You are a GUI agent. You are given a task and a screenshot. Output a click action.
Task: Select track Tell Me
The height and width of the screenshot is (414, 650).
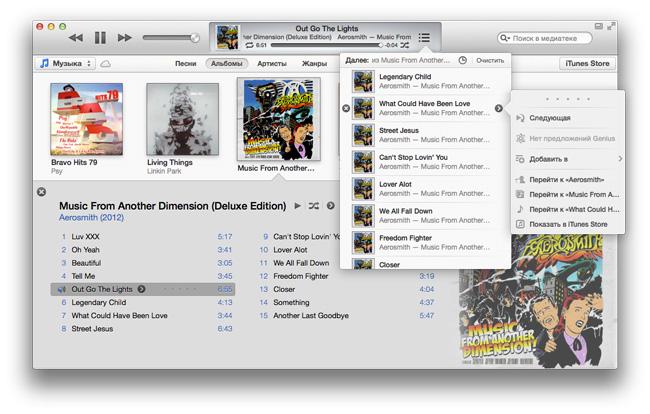point(143,276)
